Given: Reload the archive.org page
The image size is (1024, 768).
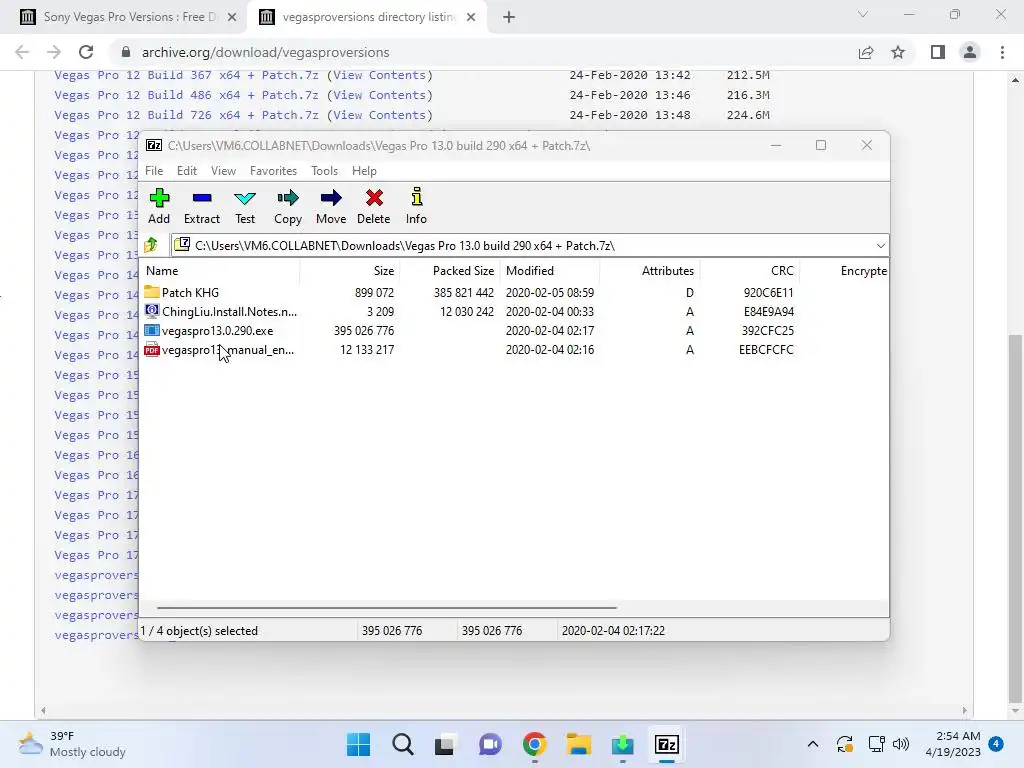Looking at the screenshot, I should (86, 52).
